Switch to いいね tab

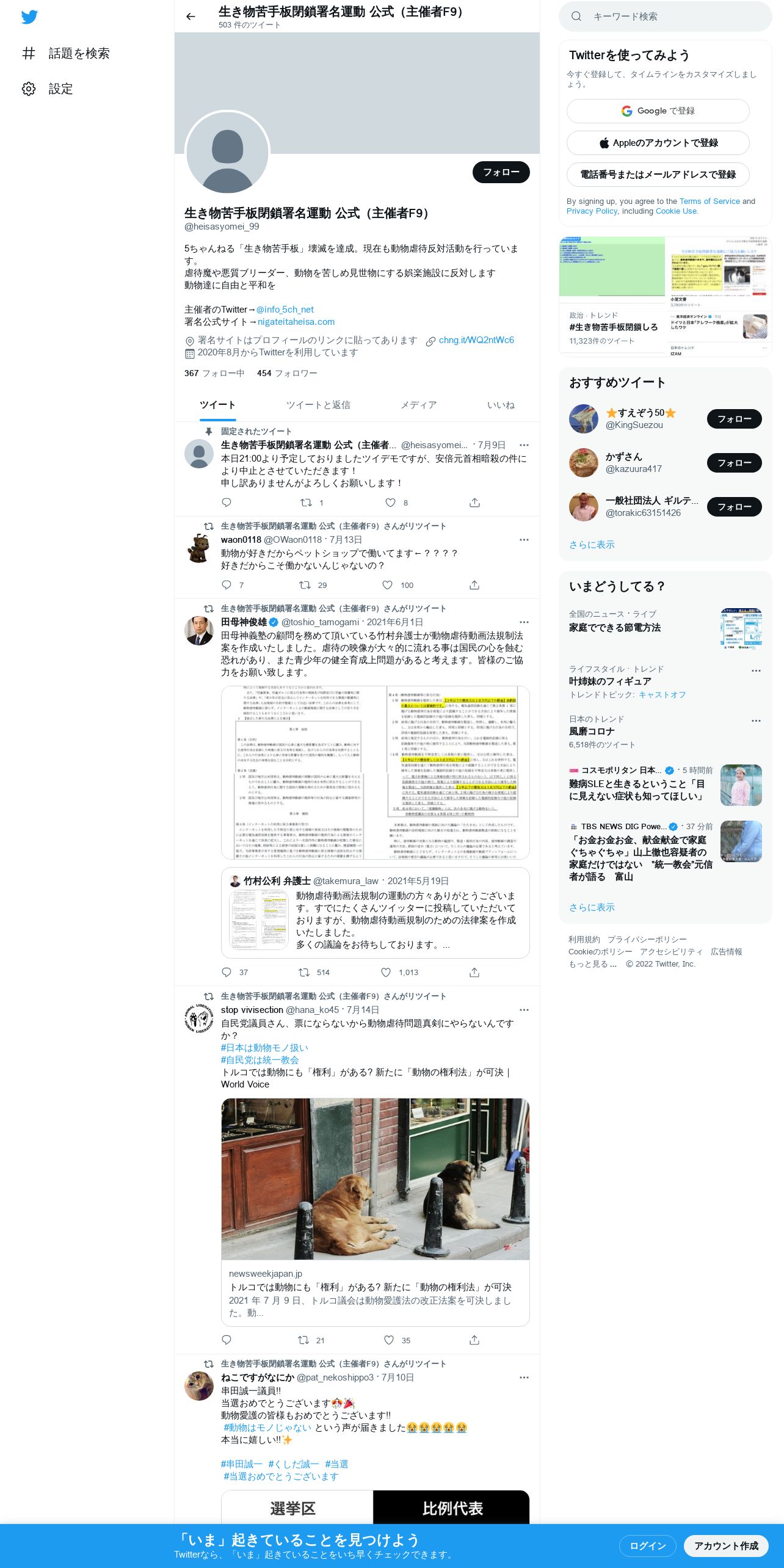point(501,405)
